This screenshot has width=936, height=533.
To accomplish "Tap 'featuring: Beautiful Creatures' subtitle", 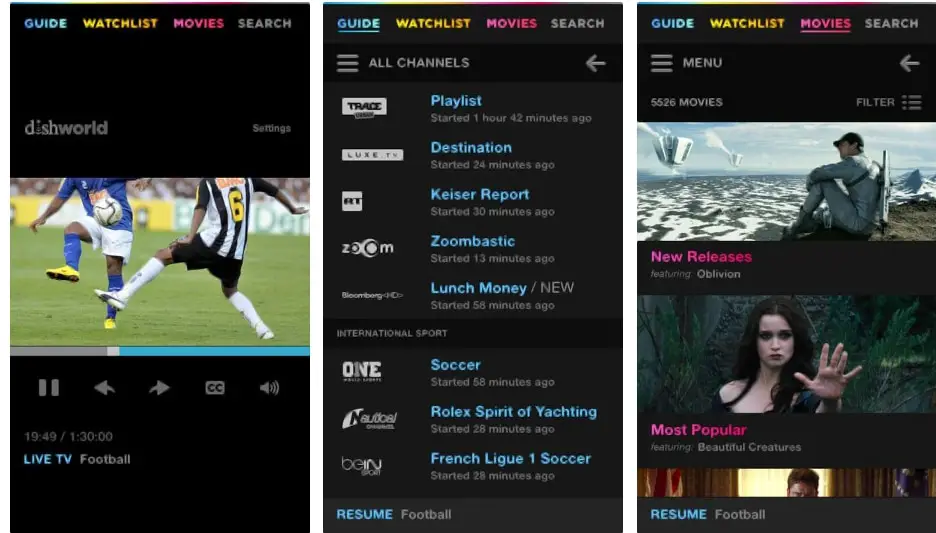I will point(726,447).
